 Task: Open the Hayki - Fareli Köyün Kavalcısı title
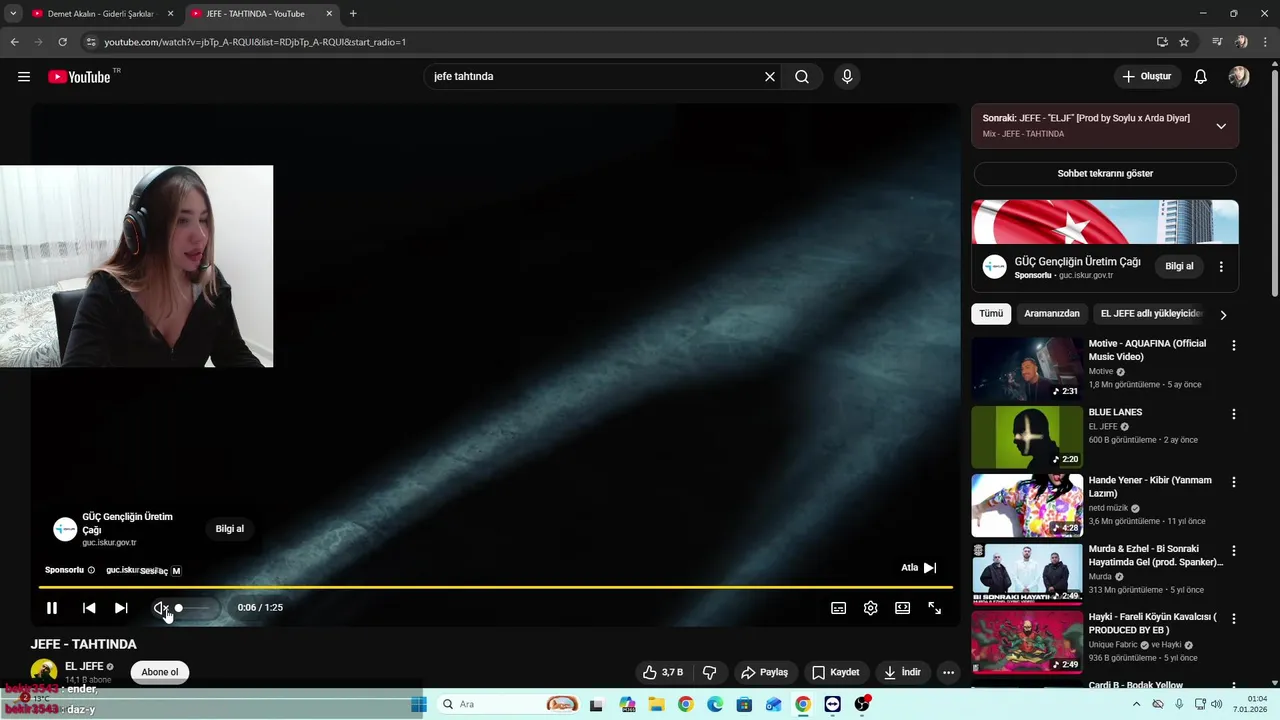[x=1153, y=624]
